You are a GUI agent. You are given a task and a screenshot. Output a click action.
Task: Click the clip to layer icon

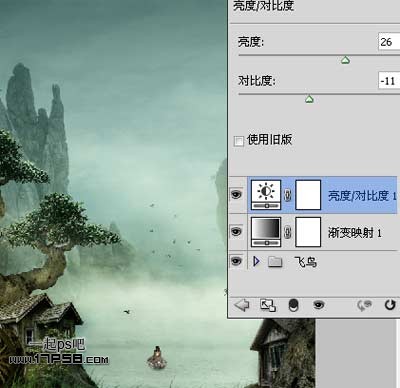[293, 305]
